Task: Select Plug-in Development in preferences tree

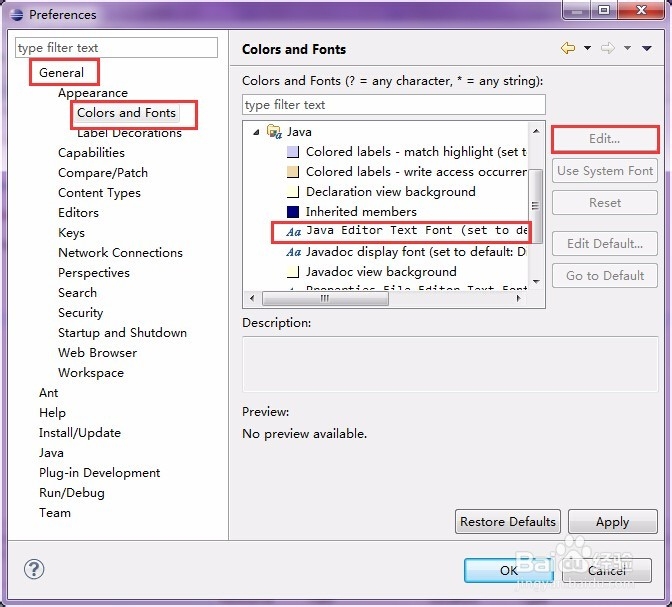Action: pos(99,473)
